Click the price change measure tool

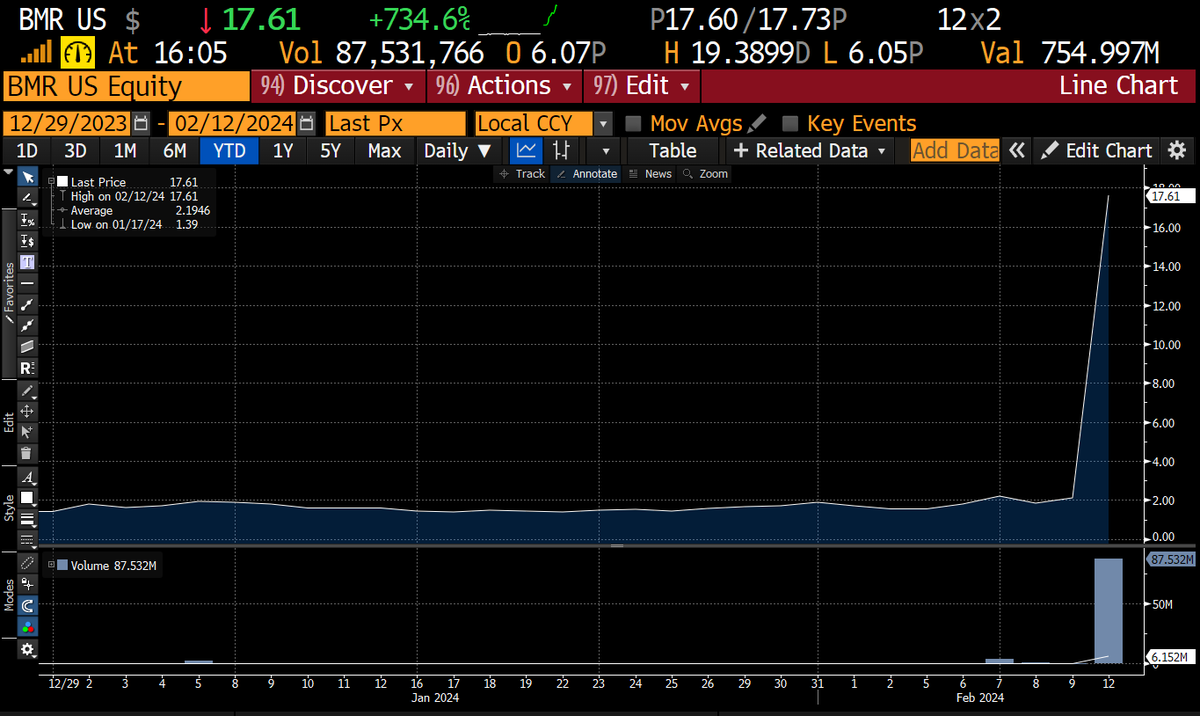pyautogui.click(x=28, y=241)
